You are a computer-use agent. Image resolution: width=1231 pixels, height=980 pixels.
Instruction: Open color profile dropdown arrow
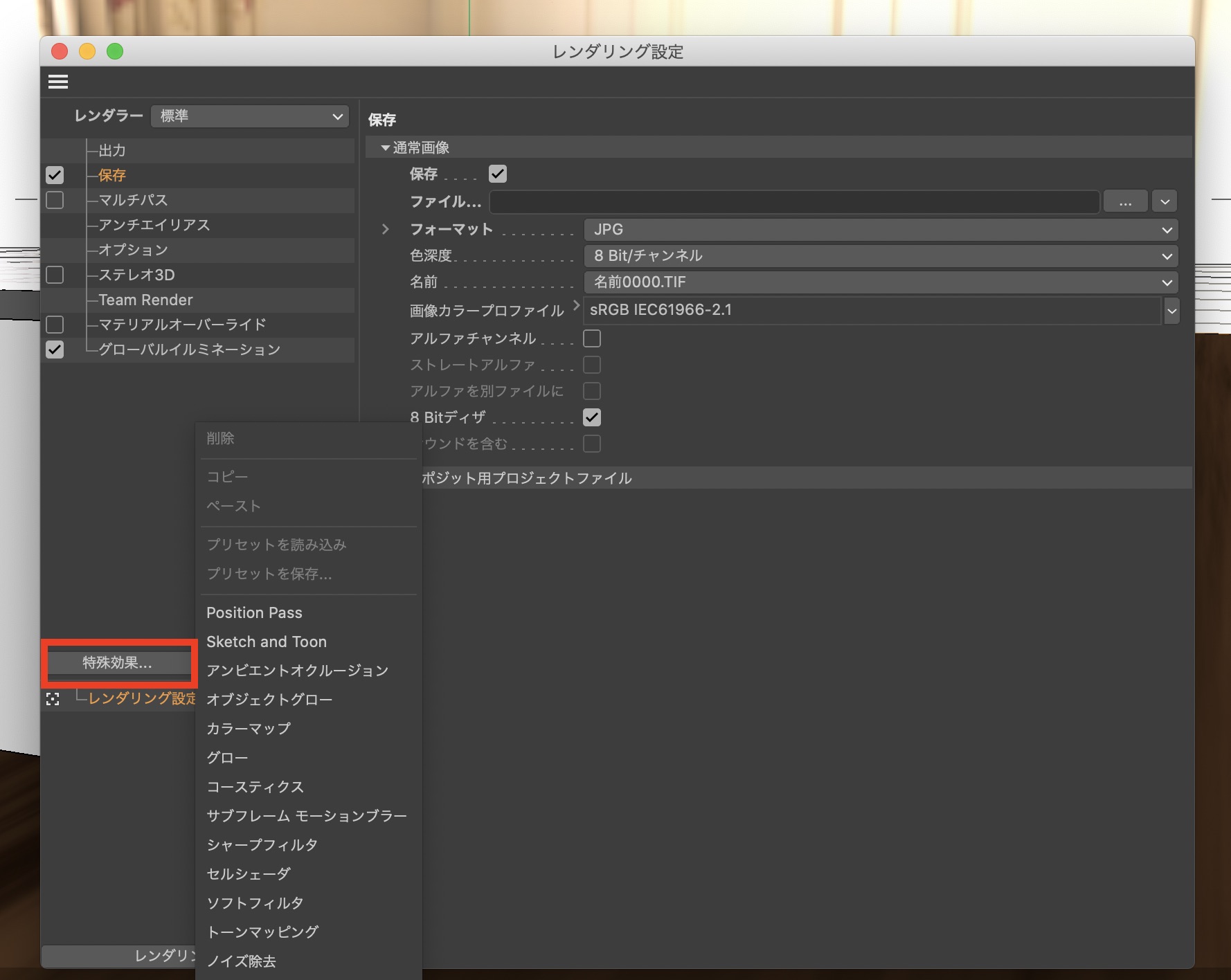1171,311
